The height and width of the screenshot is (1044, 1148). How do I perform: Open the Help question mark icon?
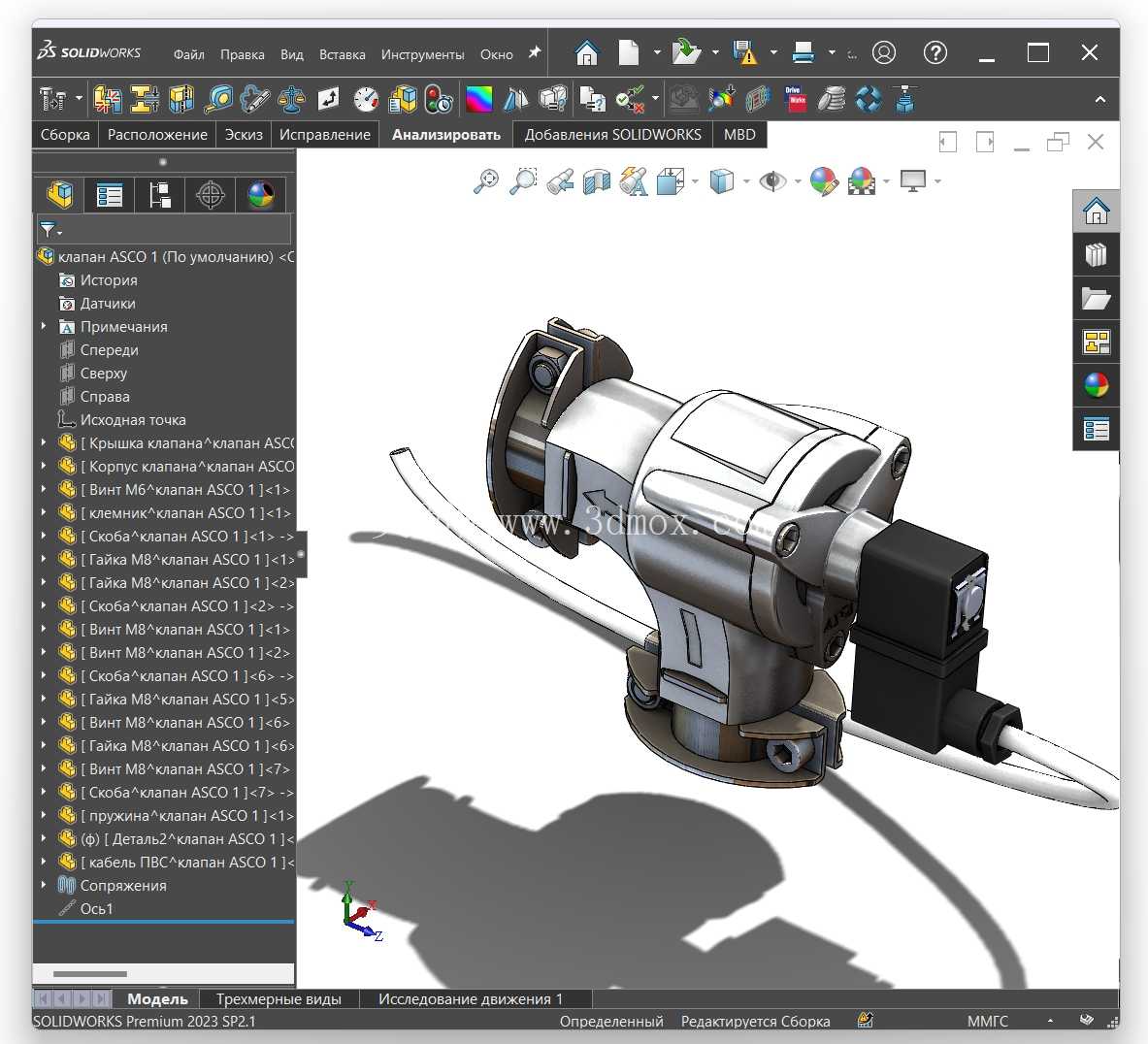pyautogui.click(x=935, y=52)
